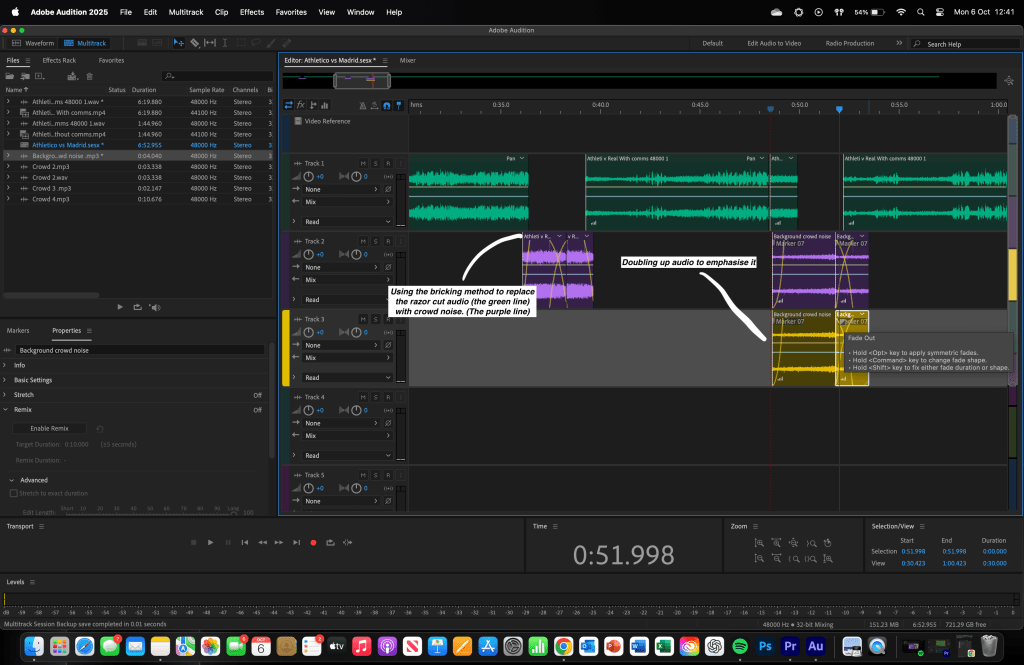Arm Track 3 for recording with R

point(386,319)
